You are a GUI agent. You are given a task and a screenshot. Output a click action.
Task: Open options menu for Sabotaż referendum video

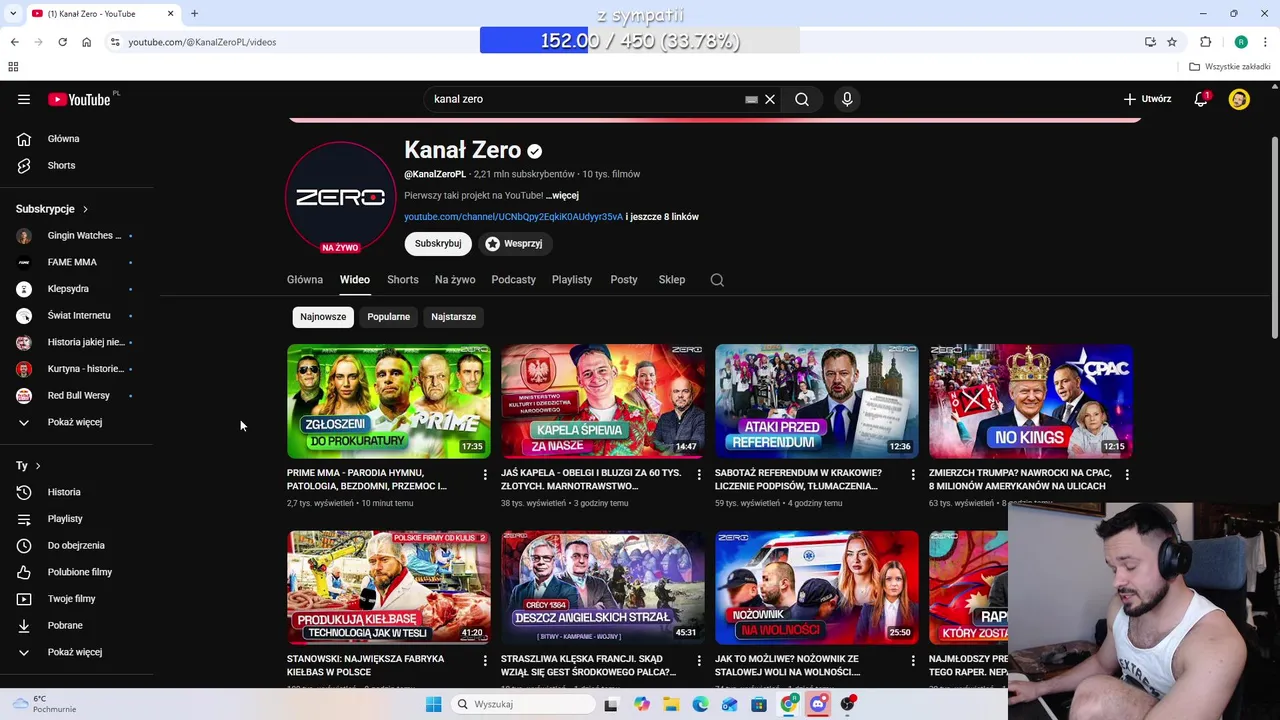(x=913, y=474)
